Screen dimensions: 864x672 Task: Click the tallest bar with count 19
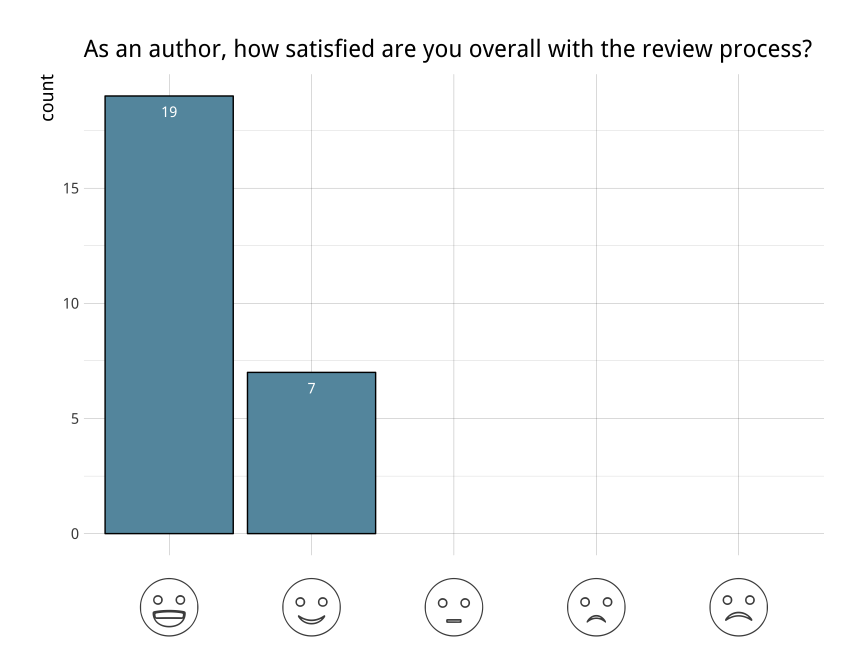point(169,320)
